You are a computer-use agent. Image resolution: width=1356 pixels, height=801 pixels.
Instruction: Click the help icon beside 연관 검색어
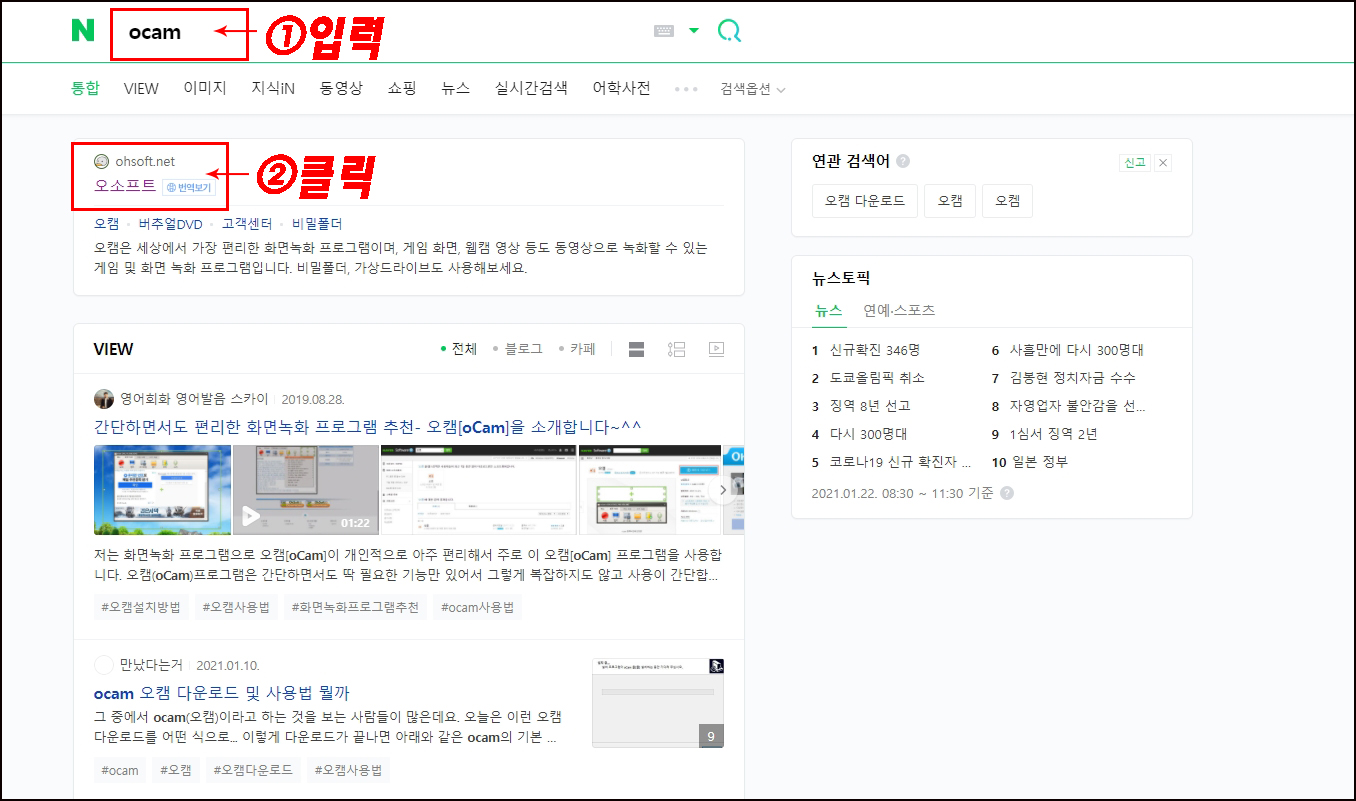tap(903, 161)
